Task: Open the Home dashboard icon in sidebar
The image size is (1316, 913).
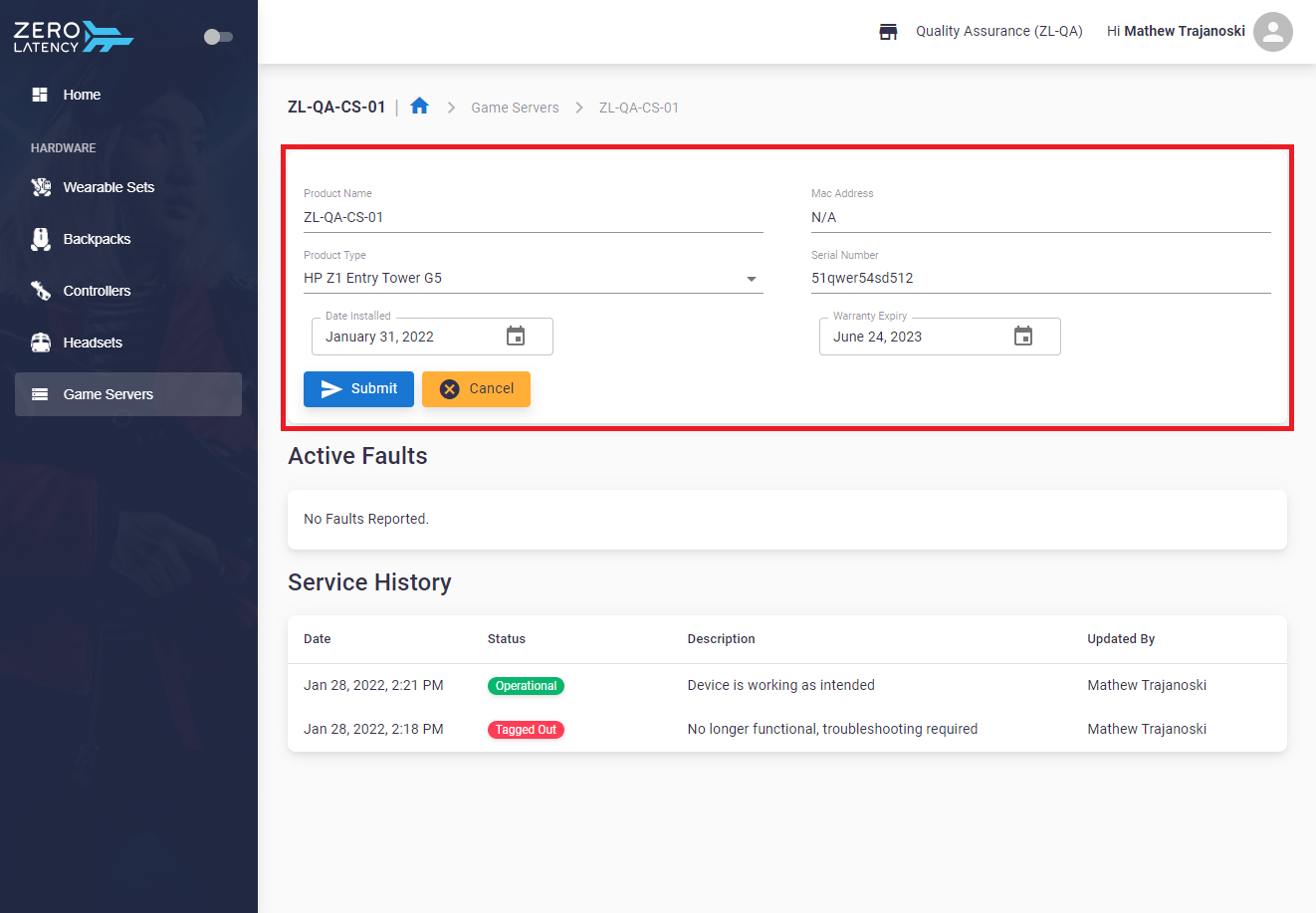Action: pos(40,95)
